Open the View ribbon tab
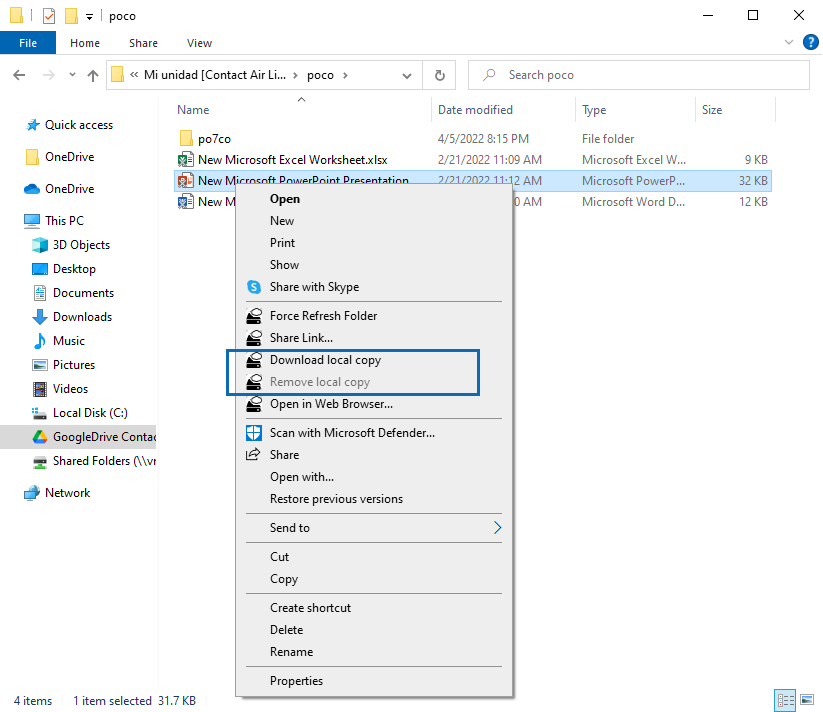This screenshot has height=712, width=823. click(x=199, y=43)
